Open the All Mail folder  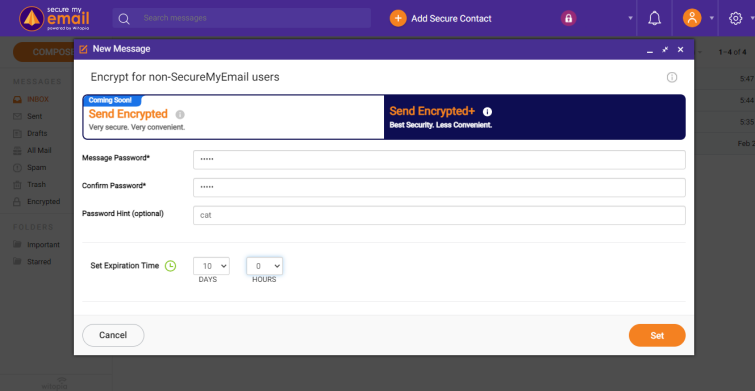click(x=39, y=151)
